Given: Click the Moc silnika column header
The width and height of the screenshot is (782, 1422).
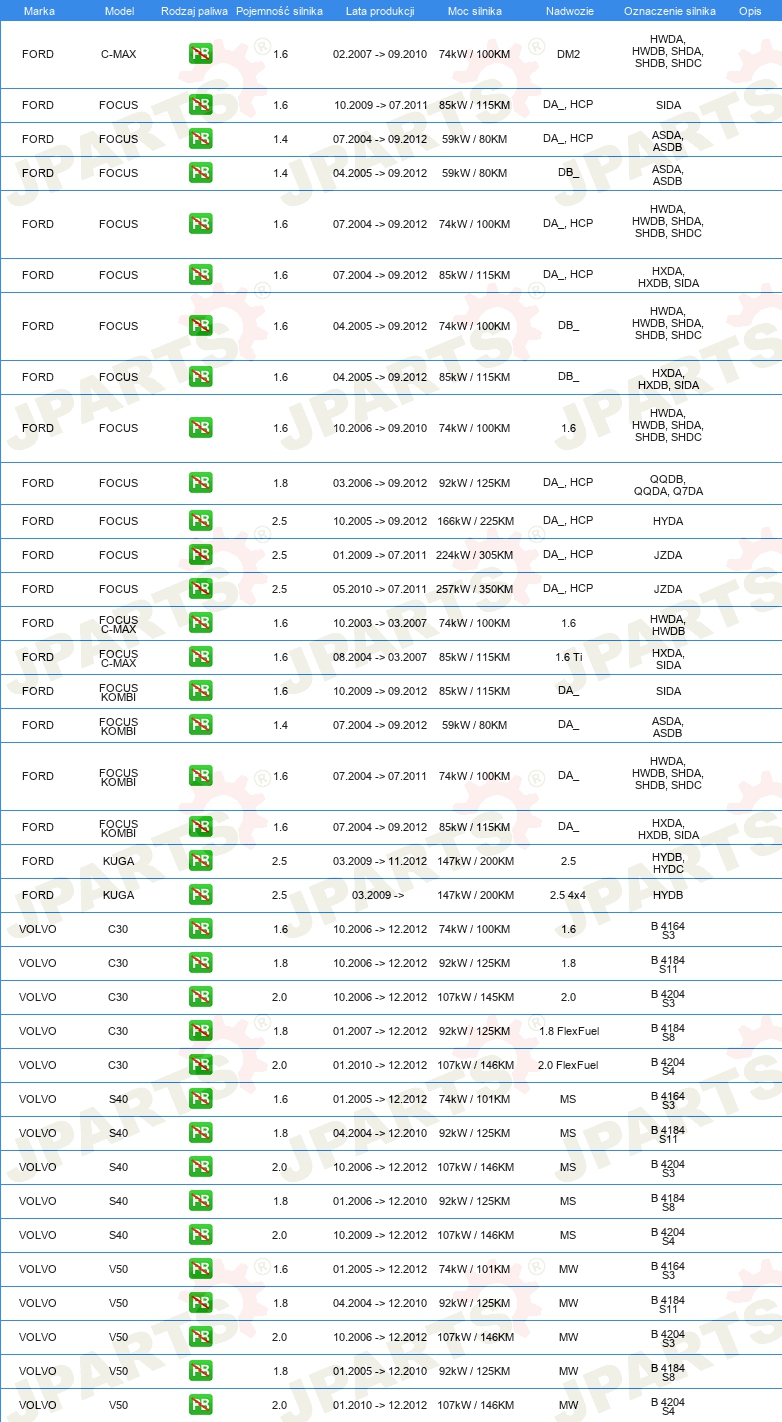Looking at the screenshot, I should pyautogui.click(x=474, y=10).
